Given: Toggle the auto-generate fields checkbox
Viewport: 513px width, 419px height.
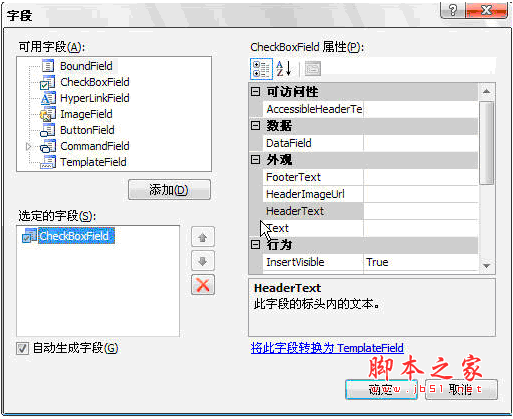Looking at the screenshot, I should (22, 348).
